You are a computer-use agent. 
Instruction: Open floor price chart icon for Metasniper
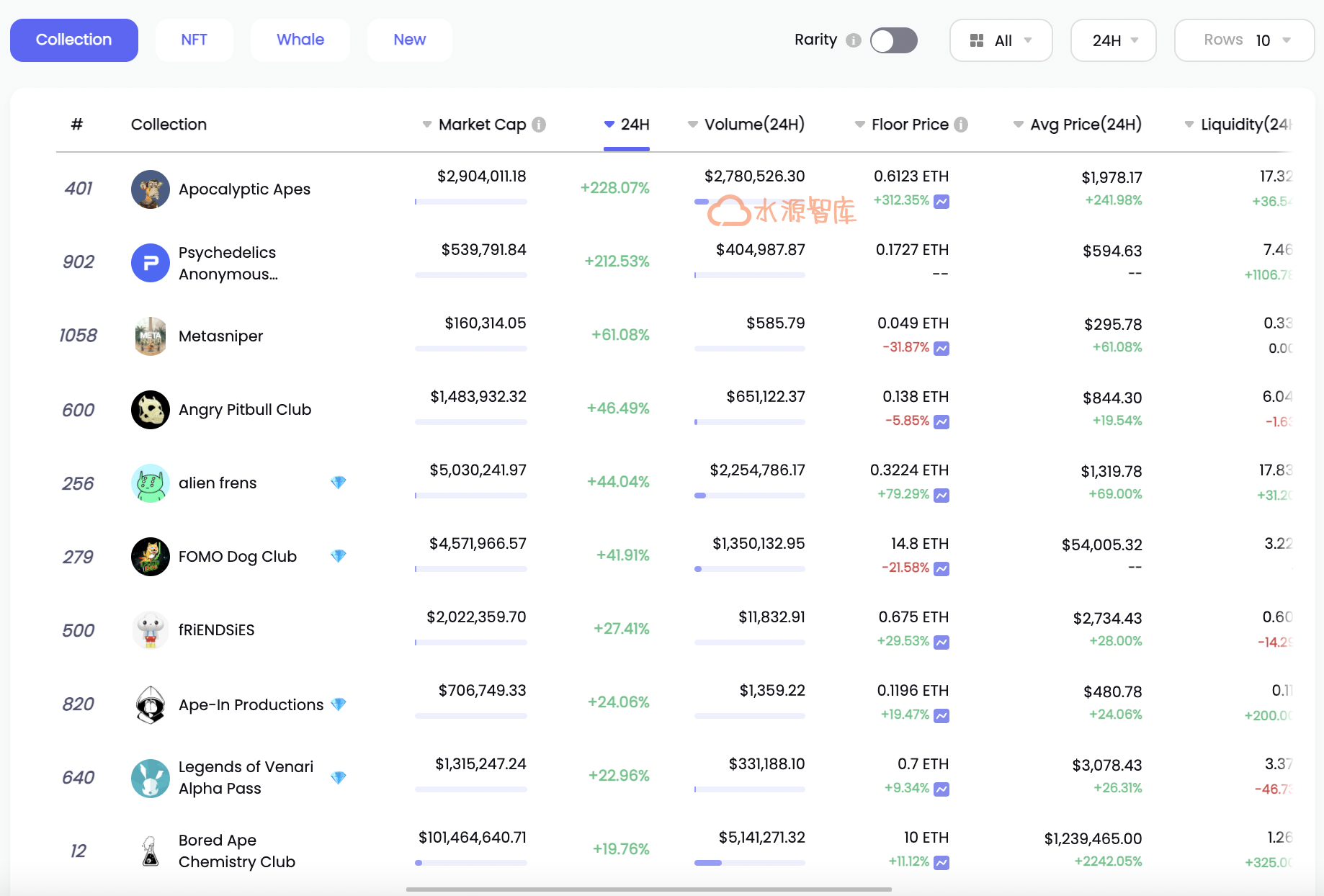(x=941, y=349)
